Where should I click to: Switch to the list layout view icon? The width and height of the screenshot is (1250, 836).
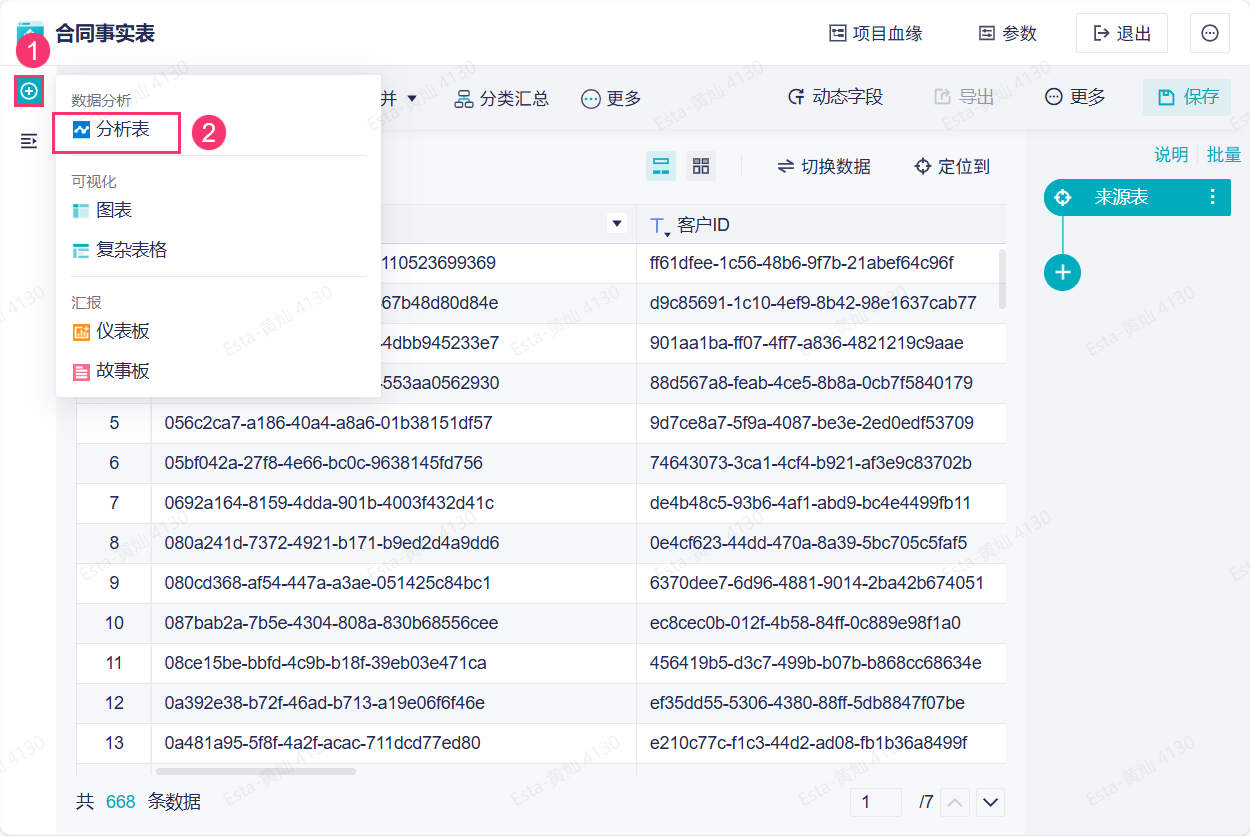[x=661, y=166]
